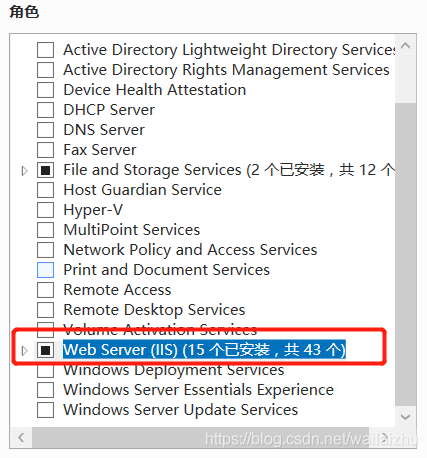Viewport: 427px width, 458px height.
Task: Select the Remote Access role label
Action: [117, 290]
